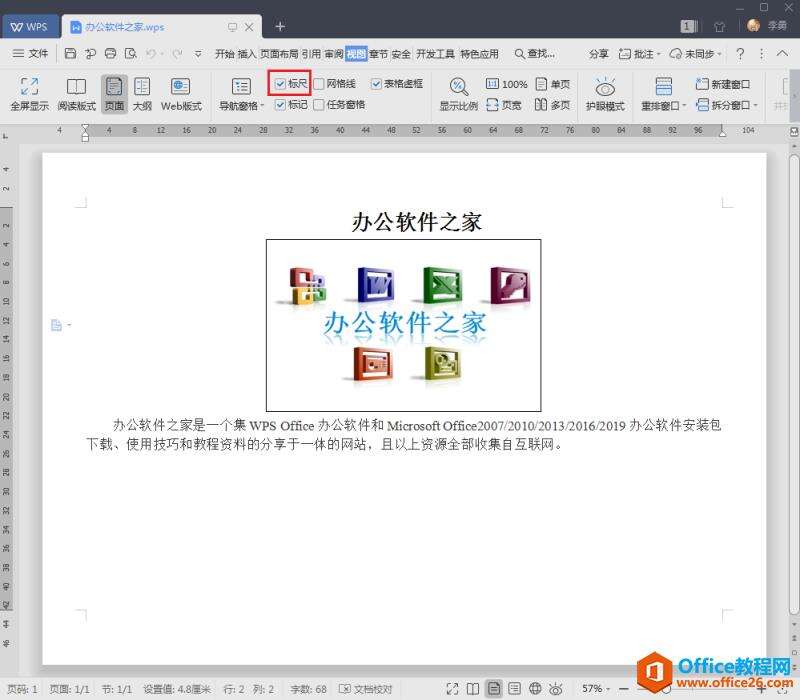Choose 多页 multiple pages view
800x700 pixels.
pyautogui.click(x=553, y=105)
